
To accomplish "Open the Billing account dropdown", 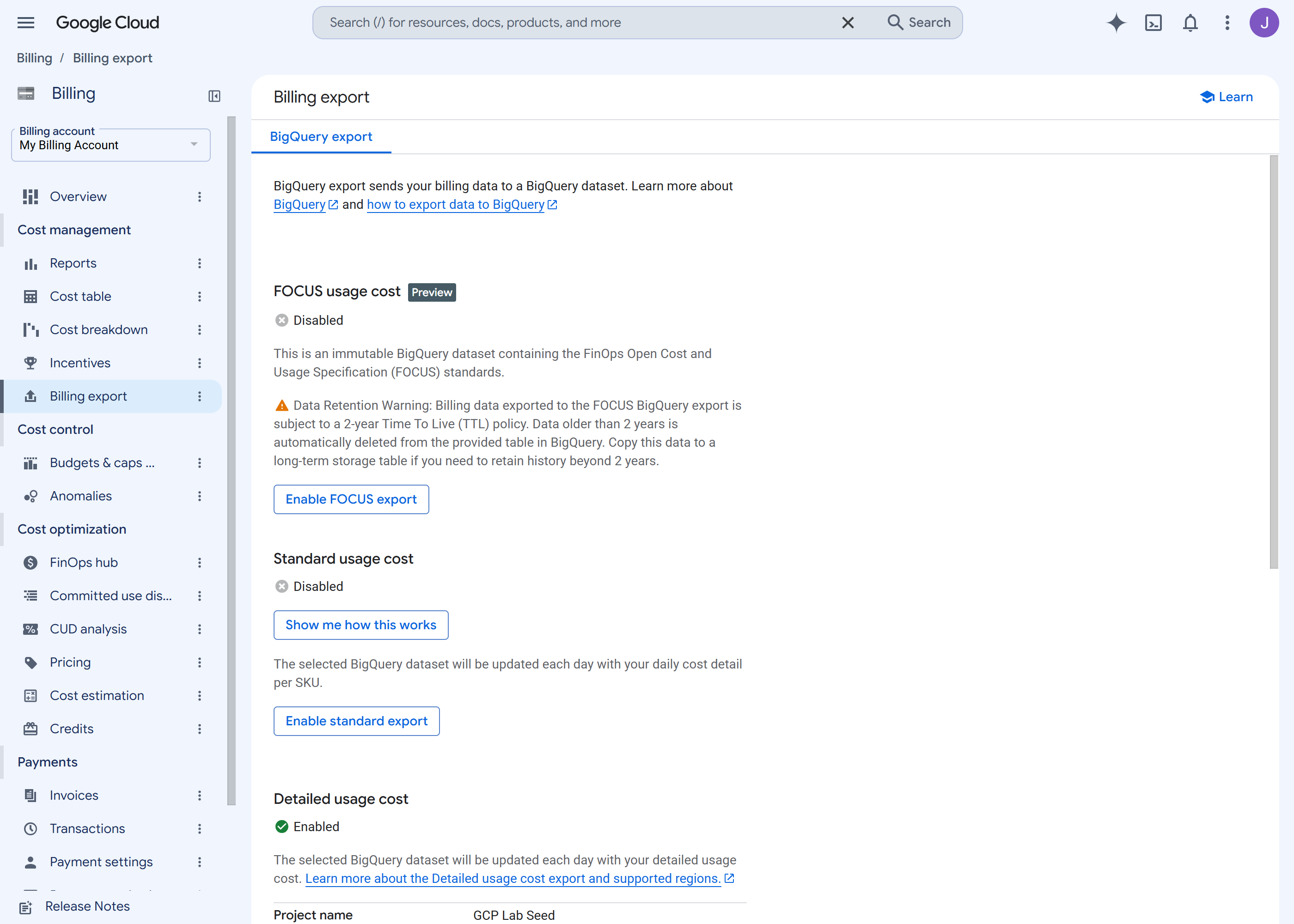I will 110,145.
